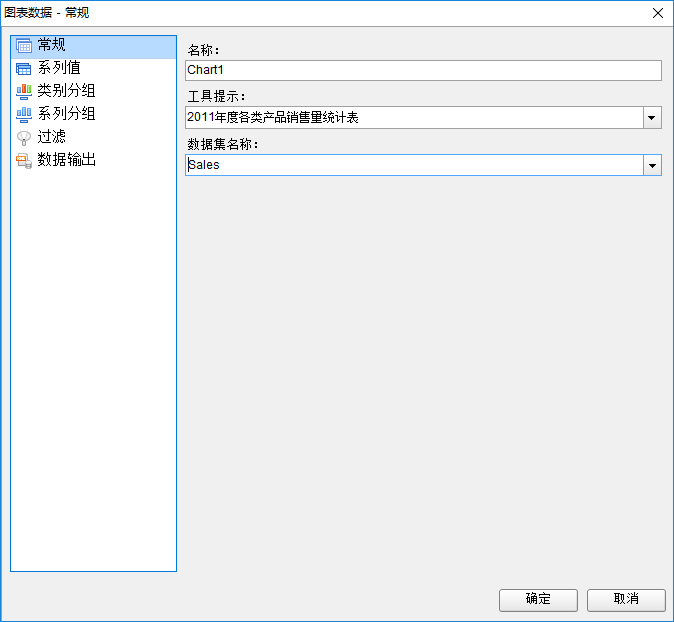Click the 数据集名称 field showing Sales
The width and height of the screenshot is (674, 622).
[x=414, y=165]
